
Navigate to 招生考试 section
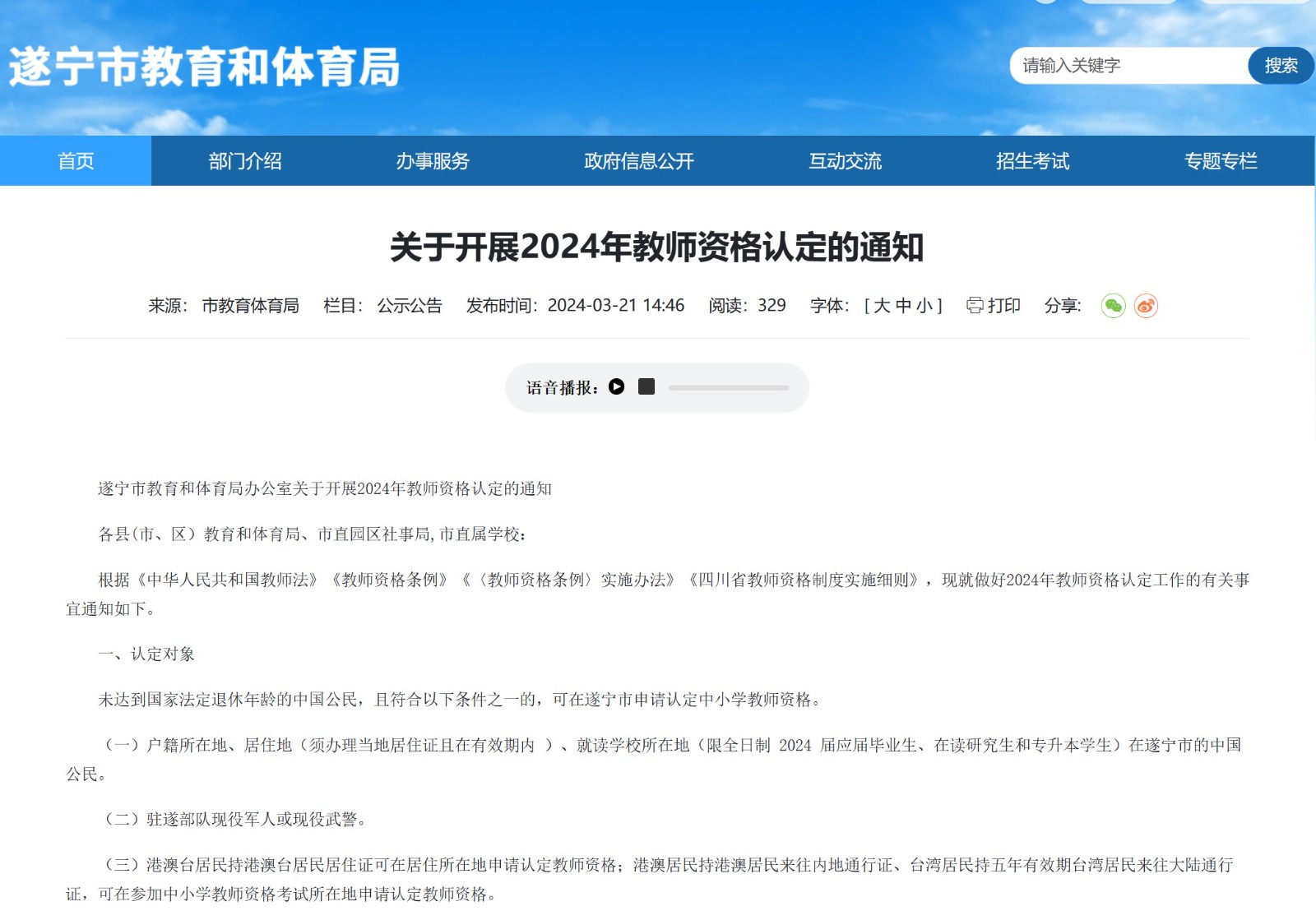coord(1032,161)
